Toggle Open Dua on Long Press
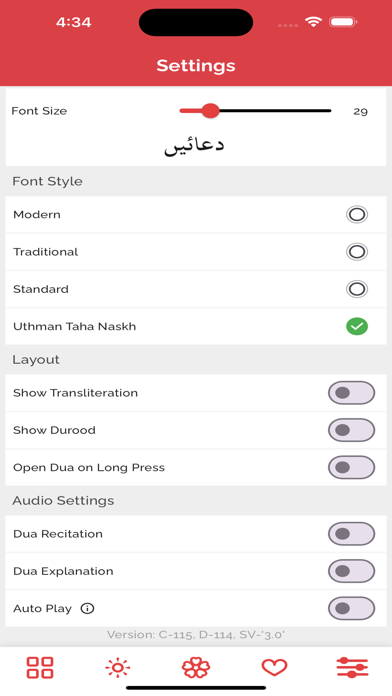The image size is (392, 696). [352, 467]
